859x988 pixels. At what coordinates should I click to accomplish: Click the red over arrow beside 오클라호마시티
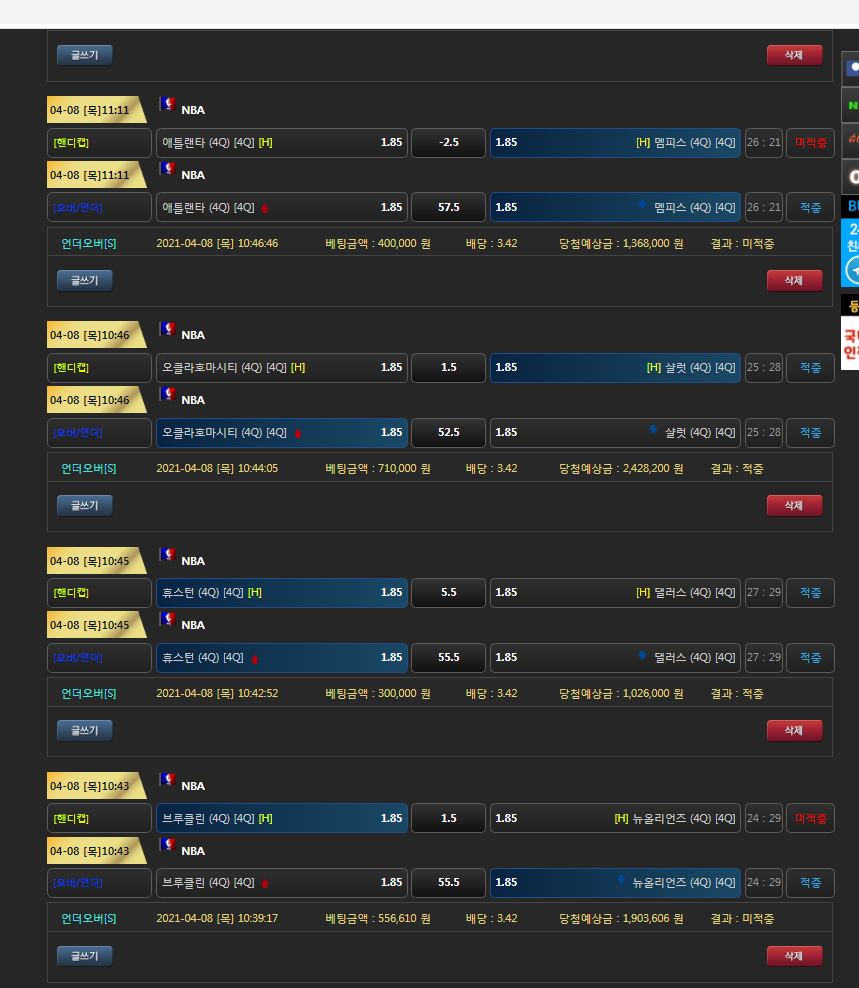point(297,433)
